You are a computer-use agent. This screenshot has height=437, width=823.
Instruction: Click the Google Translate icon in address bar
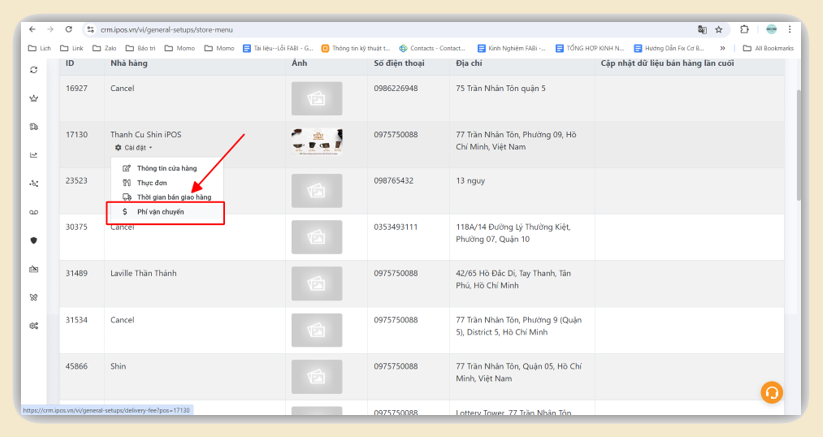(x=702, y=30)
